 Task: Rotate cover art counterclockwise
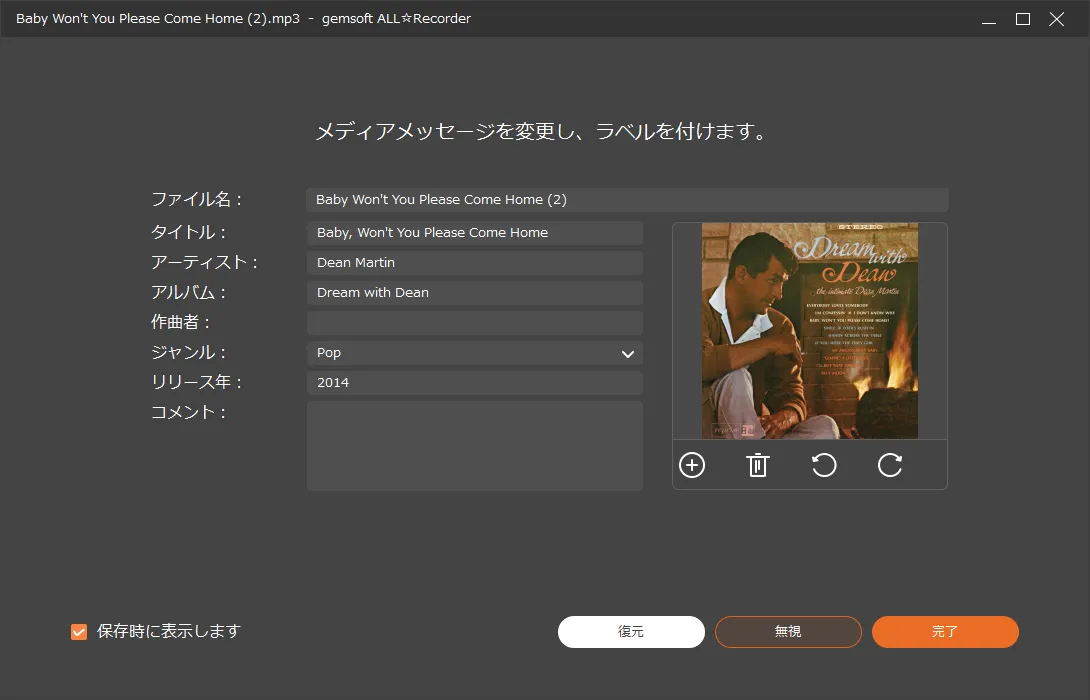tap(824, 465)
